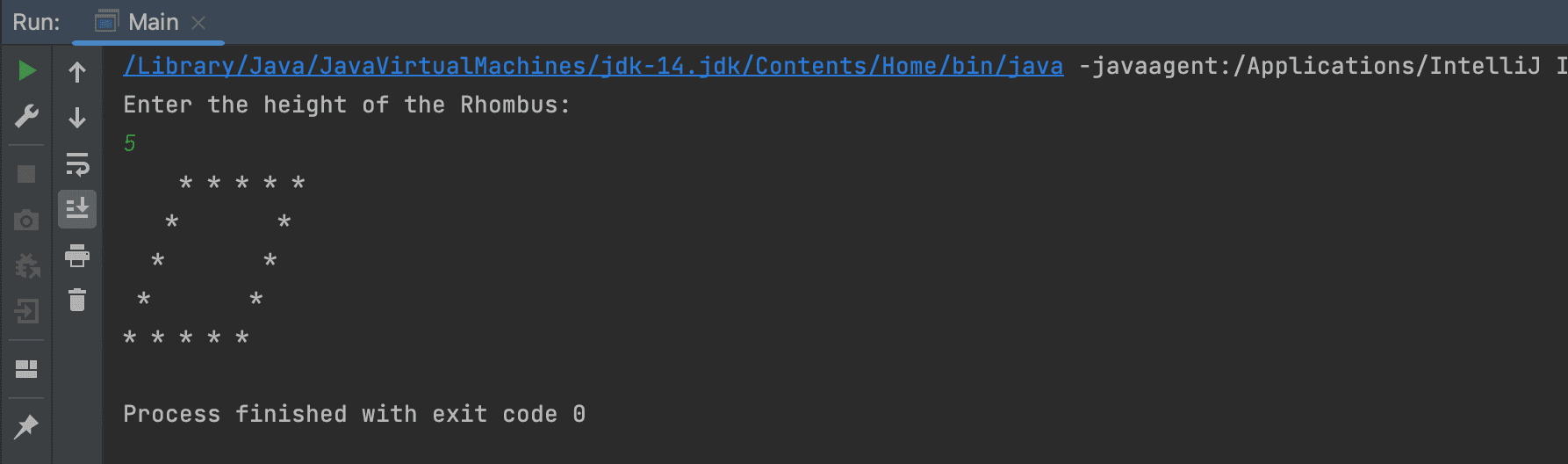
Task: Click the Run tool window label
Action: 36,22
